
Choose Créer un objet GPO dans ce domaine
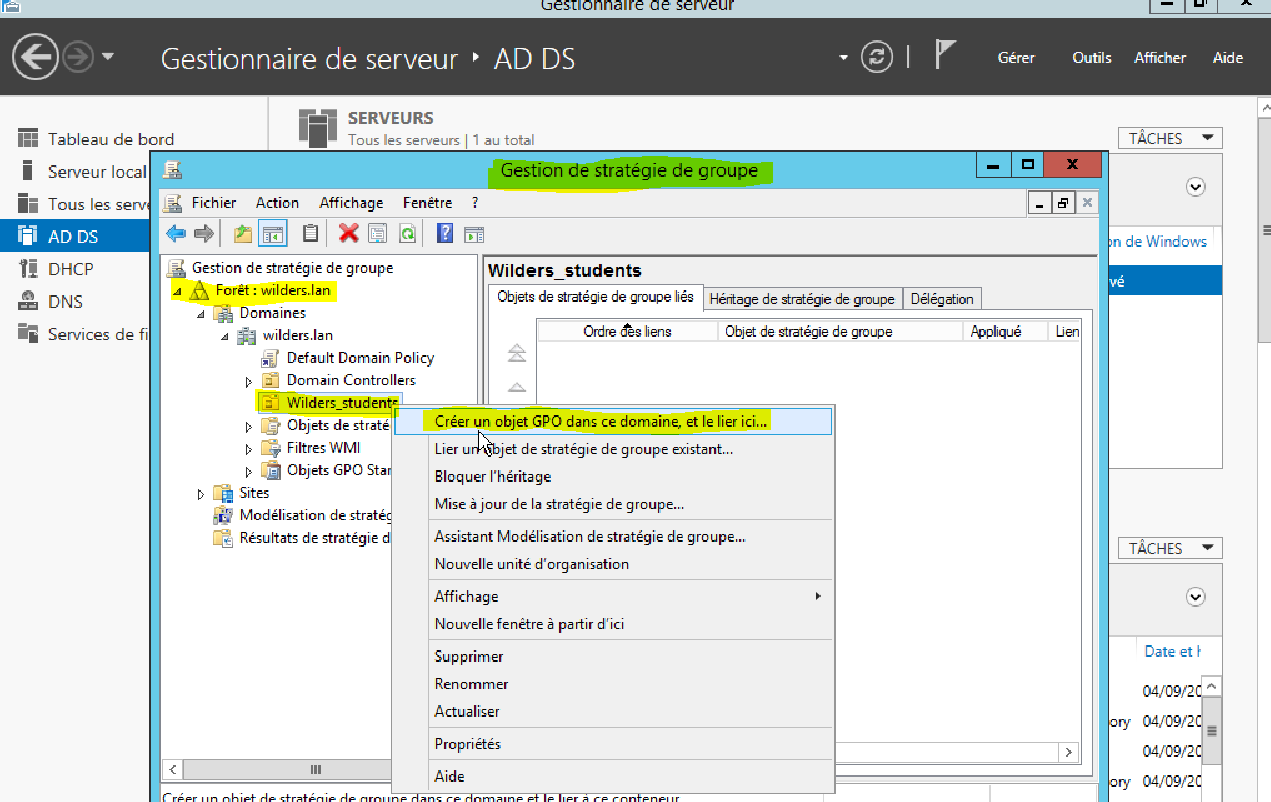tap(596, 421)
